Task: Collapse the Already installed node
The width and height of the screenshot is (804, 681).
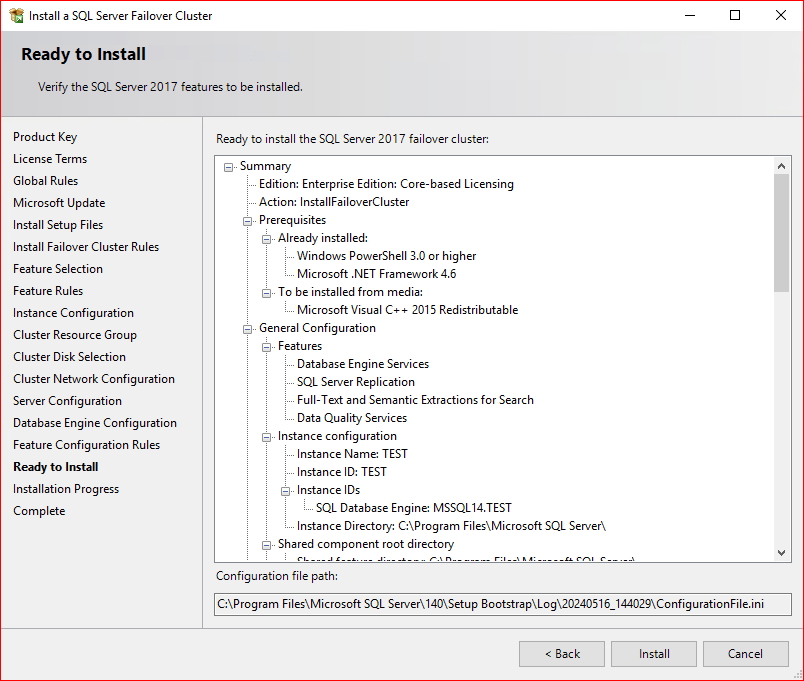Action: pos(266,239)
